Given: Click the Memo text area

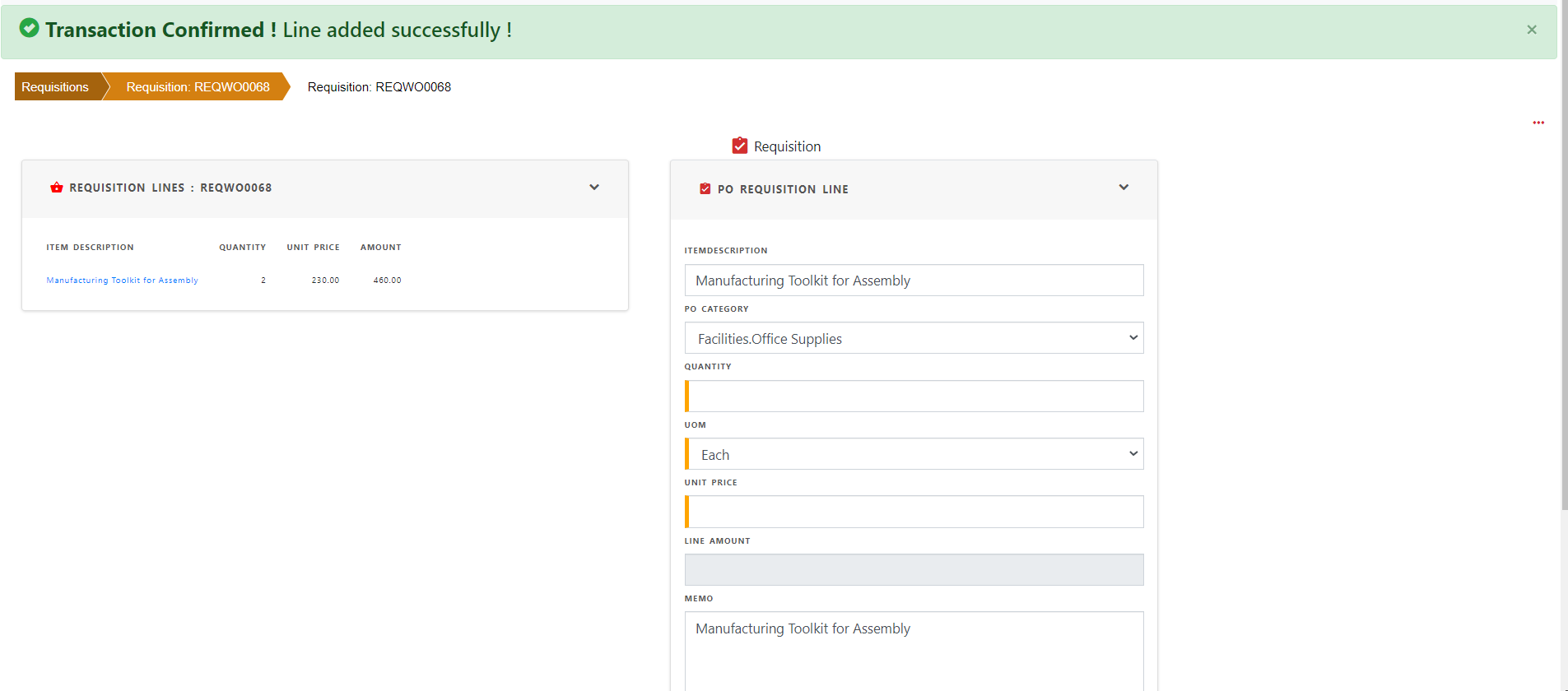Looking at the screenshot, I should tap(914, 652).
